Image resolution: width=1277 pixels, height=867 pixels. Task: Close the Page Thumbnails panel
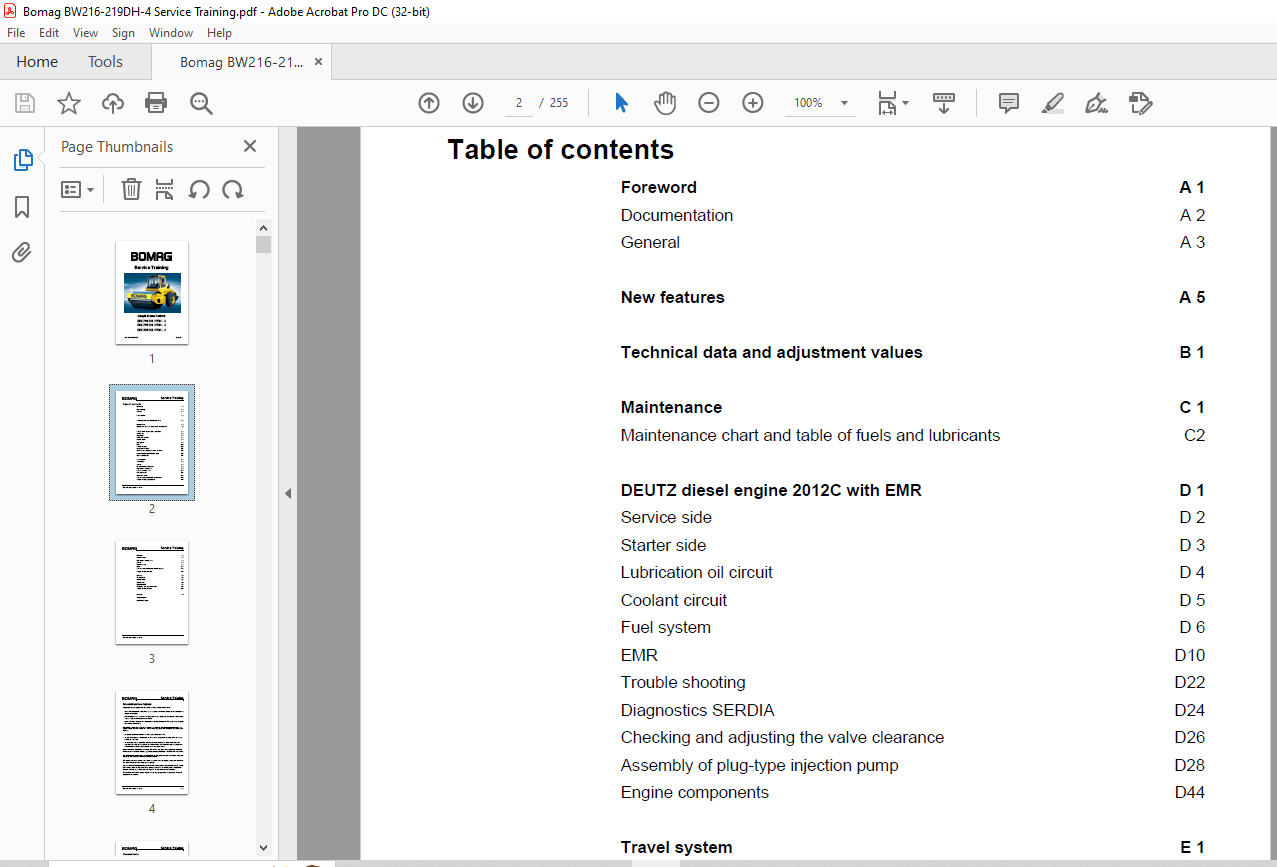pyautogui.click(x=250, y=146)
